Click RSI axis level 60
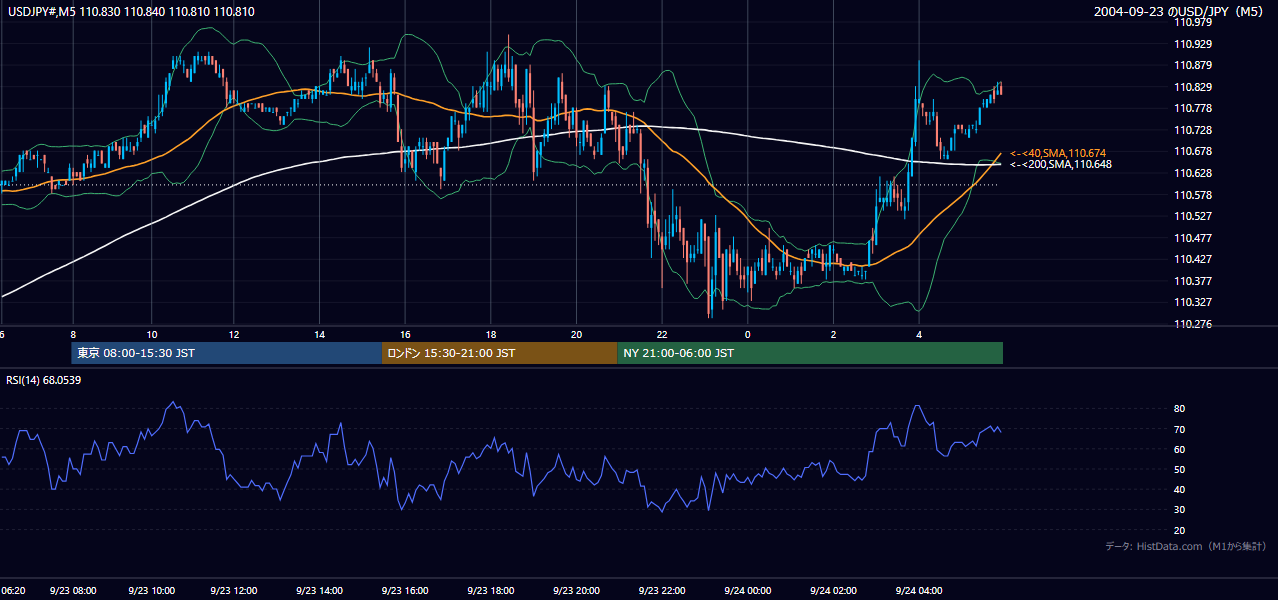This screenshot has height=600, width=1278. (1180, 449)
